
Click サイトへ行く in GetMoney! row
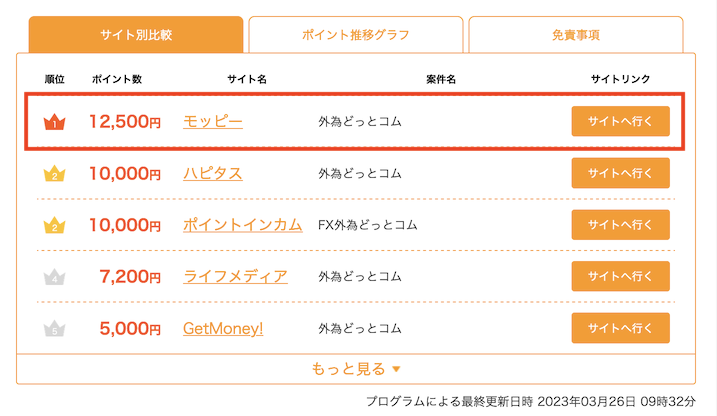[621, 328]
